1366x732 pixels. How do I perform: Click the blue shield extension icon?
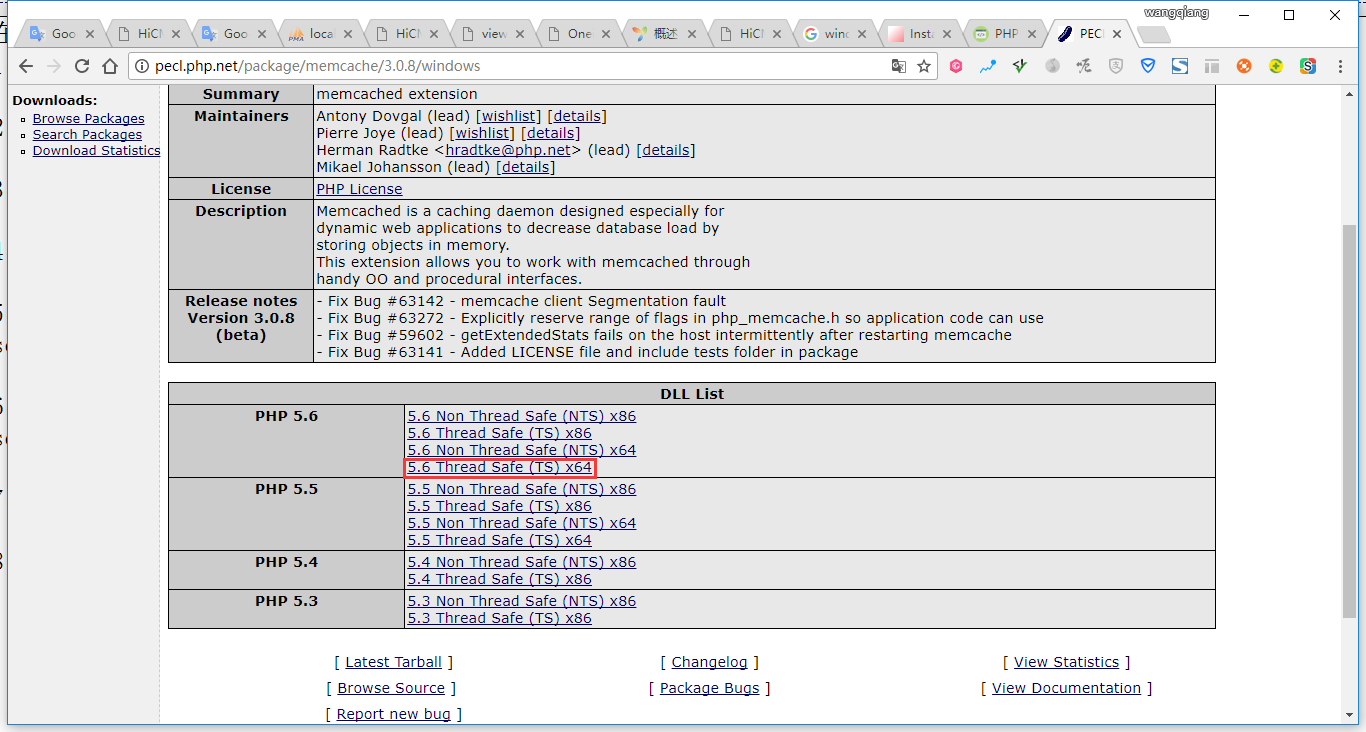pyautogui.click(x=1148, y=66)
